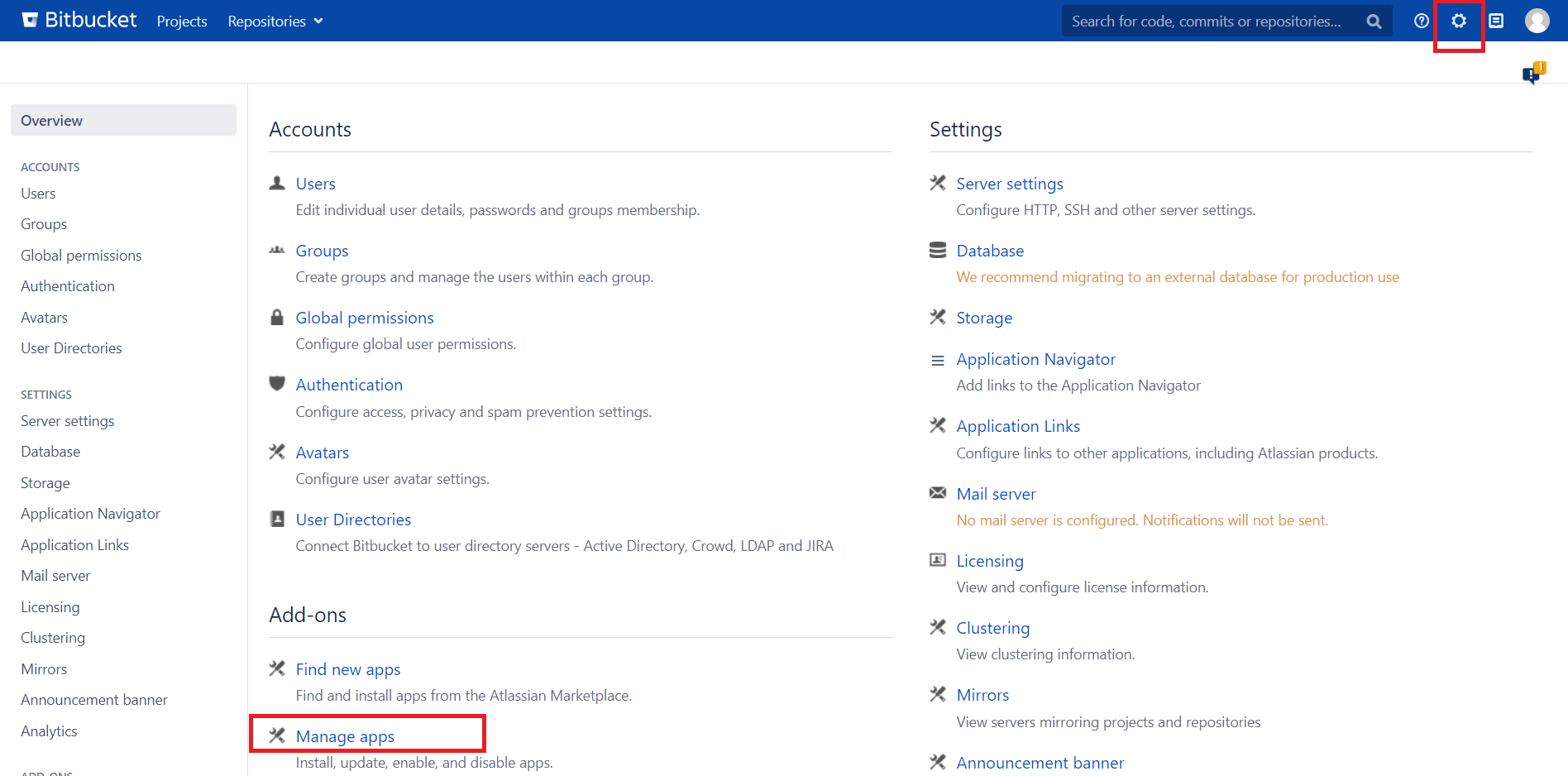Click the envelope icon beside Mail server
The height and width of the screenshot is (776, 1568).
[937, 493]
